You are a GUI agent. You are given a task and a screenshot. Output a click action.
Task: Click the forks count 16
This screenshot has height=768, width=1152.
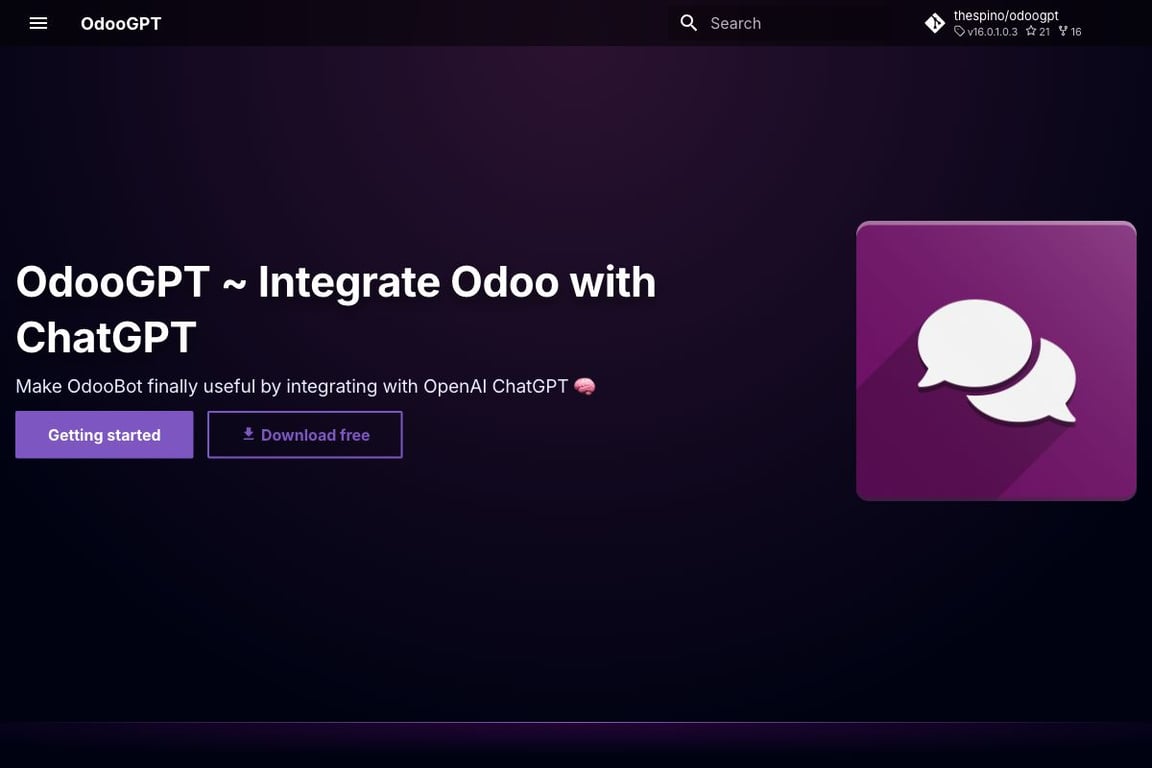(x=1070, y=32)
